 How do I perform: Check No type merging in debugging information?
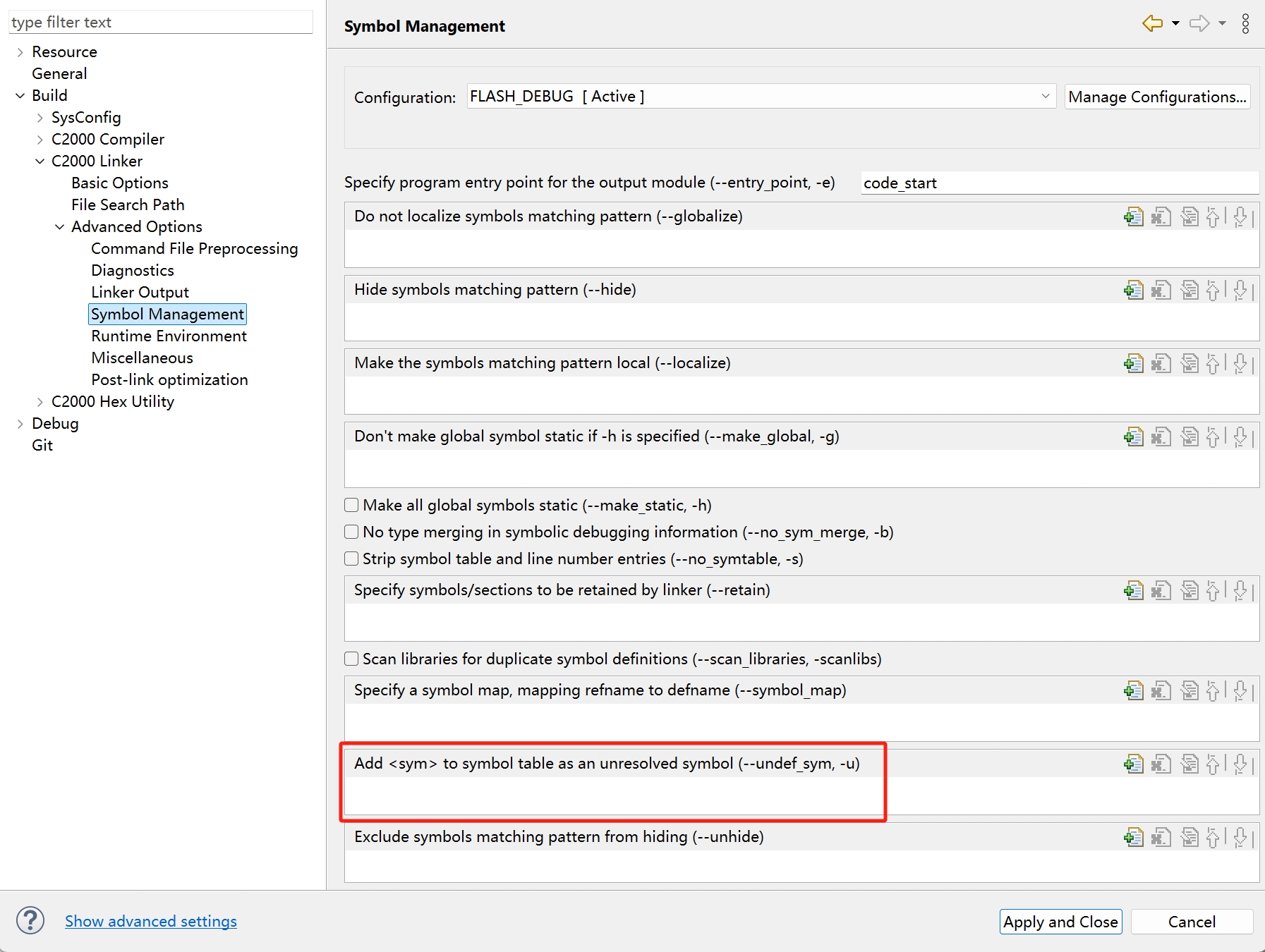[351, 532]
